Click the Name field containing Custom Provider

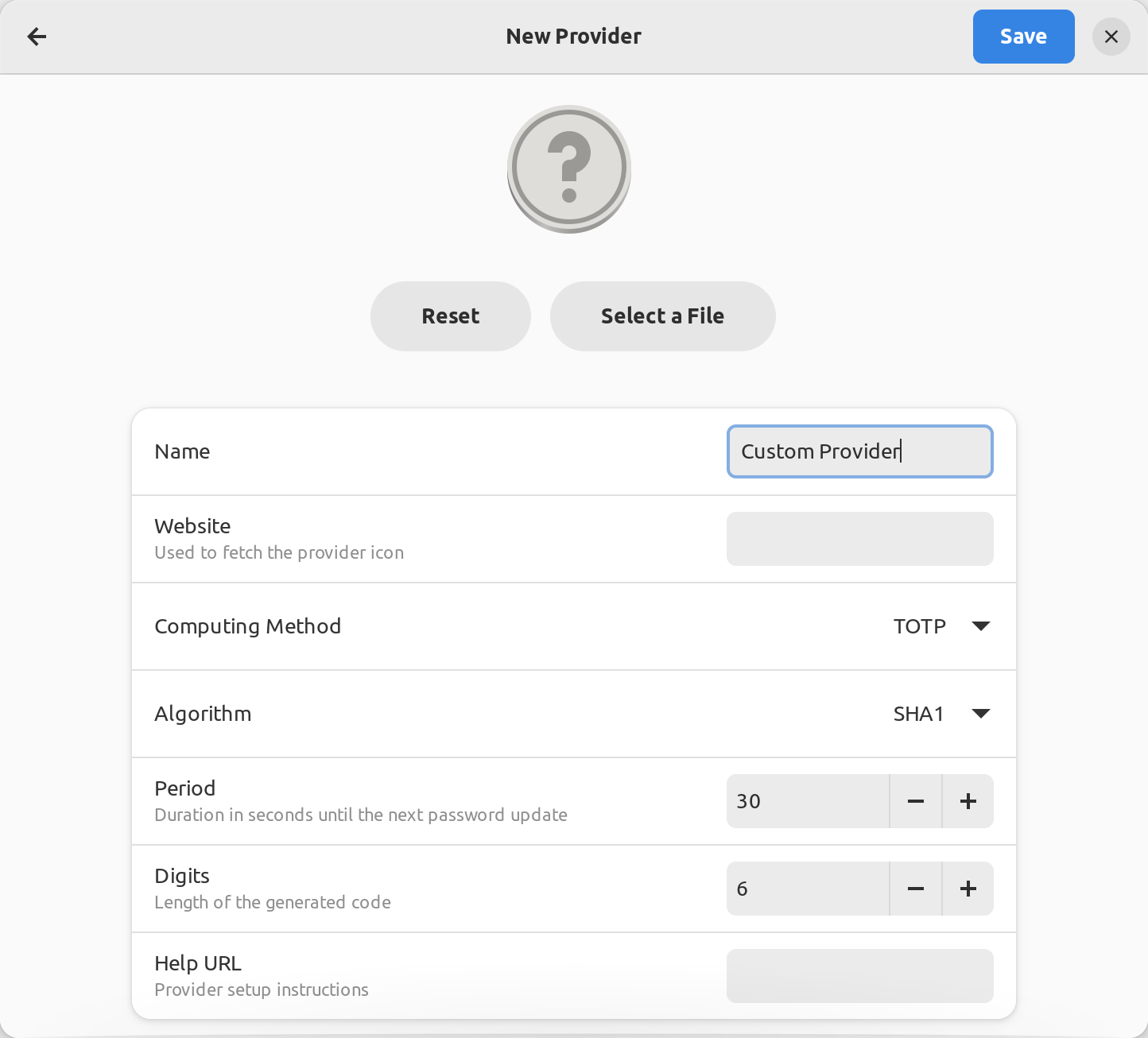coord(859,451)
